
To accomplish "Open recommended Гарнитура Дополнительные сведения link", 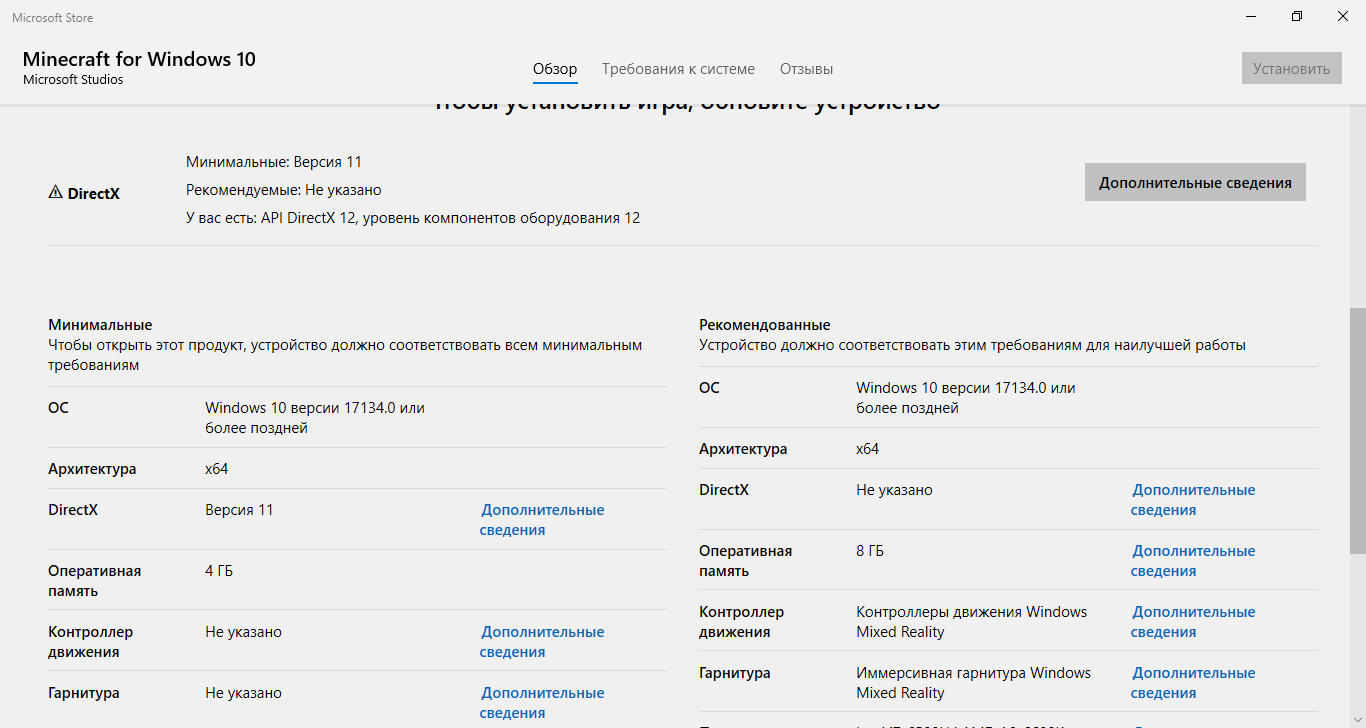I will point(1193,682).
